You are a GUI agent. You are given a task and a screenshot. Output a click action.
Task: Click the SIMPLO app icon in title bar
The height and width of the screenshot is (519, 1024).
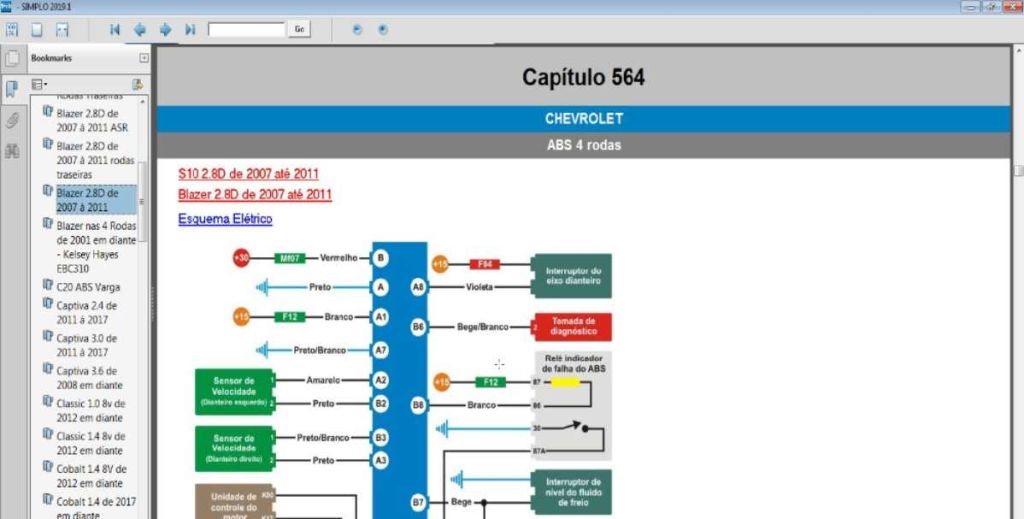6,7
